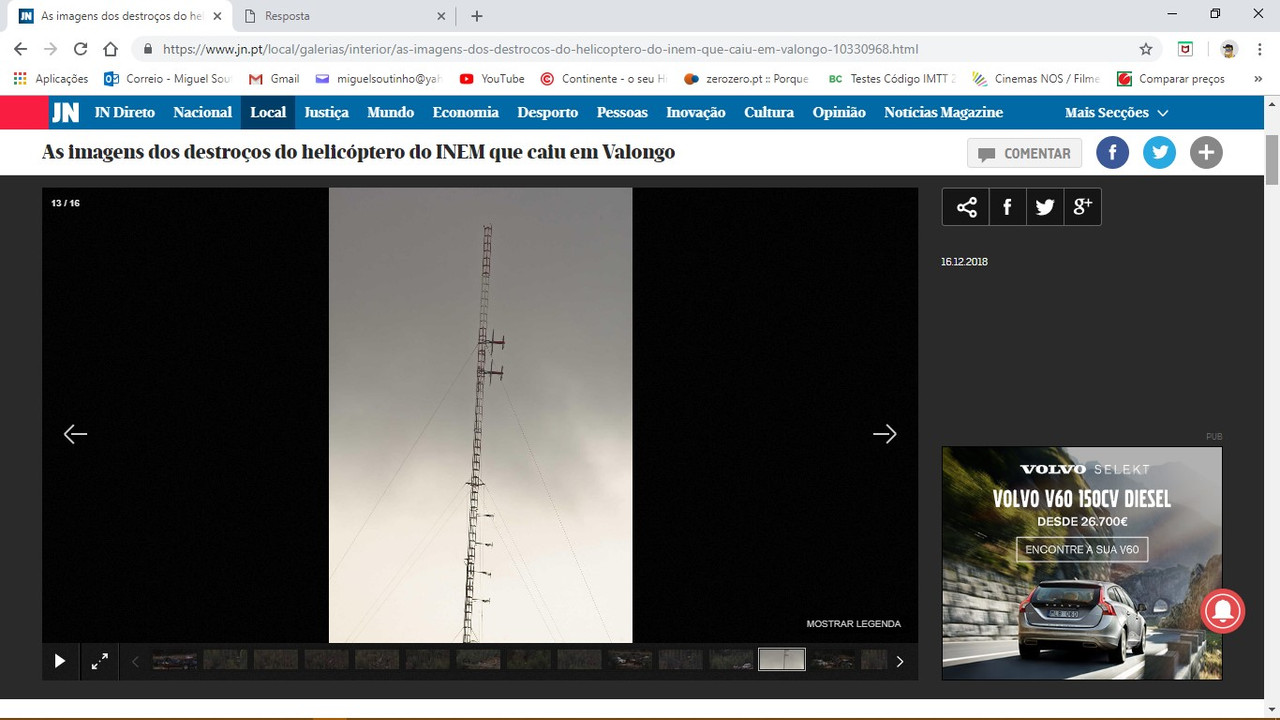The width and height of the screenshot is (1280, 720).
Task: Open the Opinião section
Action: tap(839, 113)
